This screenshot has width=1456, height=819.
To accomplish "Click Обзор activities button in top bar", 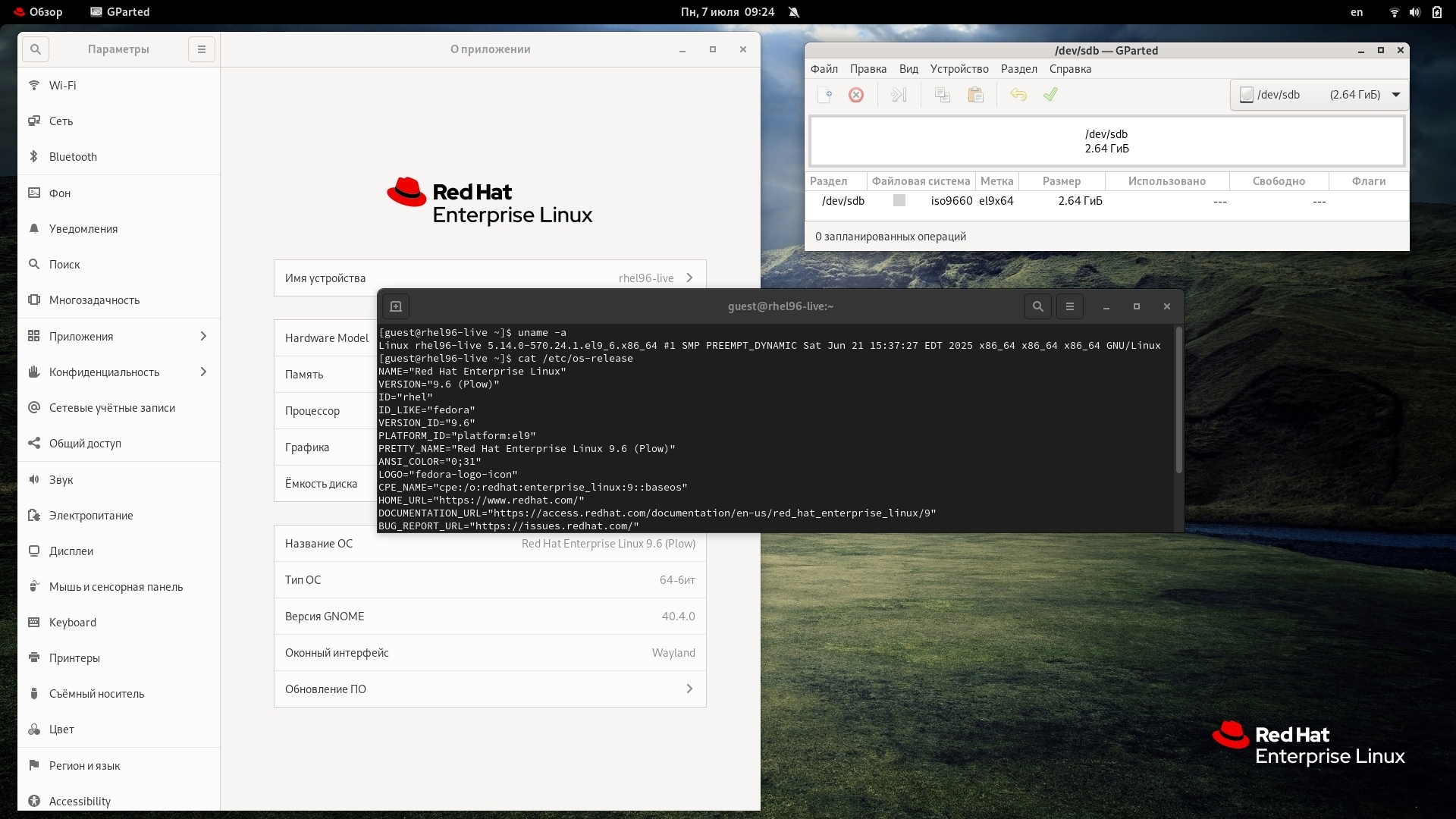I will click(x=38, y=12).
